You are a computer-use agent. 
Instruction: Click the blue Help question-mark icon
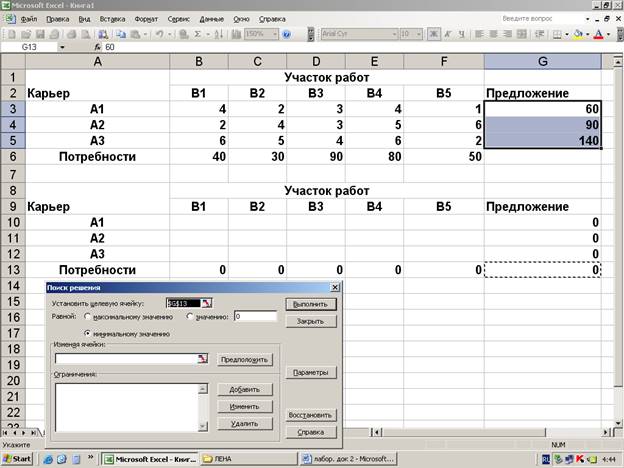[286, 35]
